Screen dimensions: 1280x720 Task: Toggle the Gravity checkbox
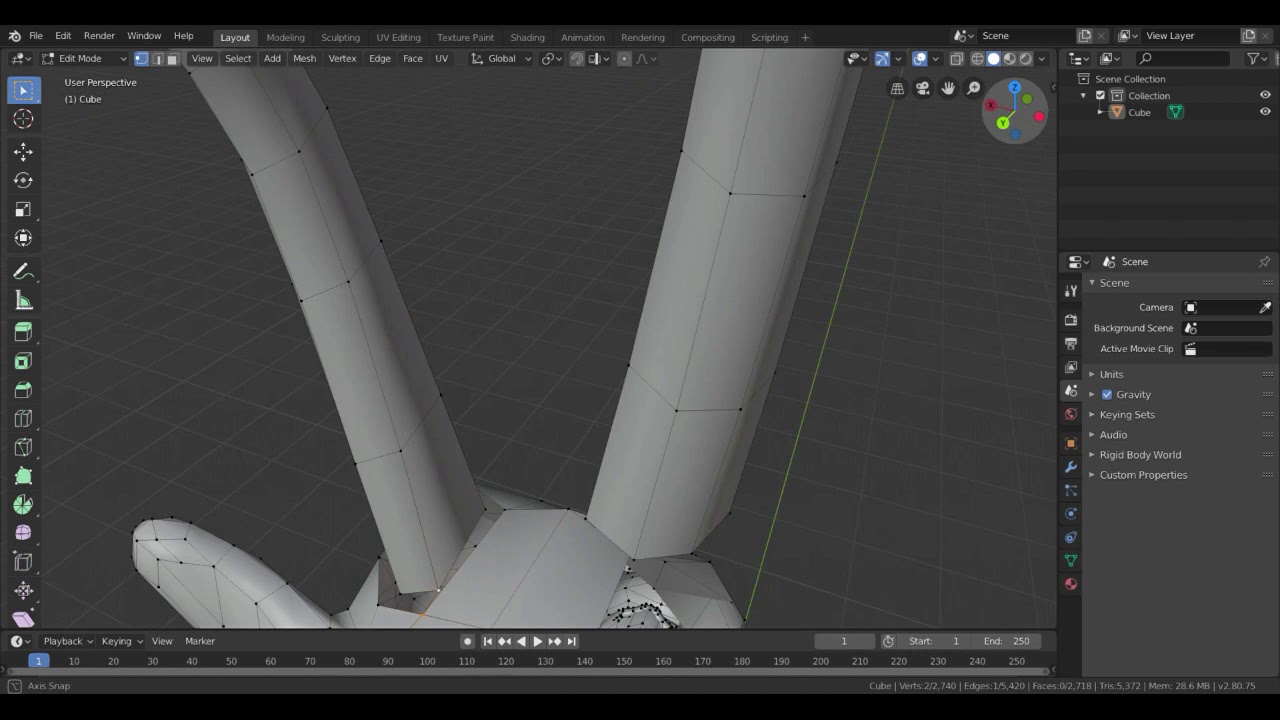click(1107, 394)
